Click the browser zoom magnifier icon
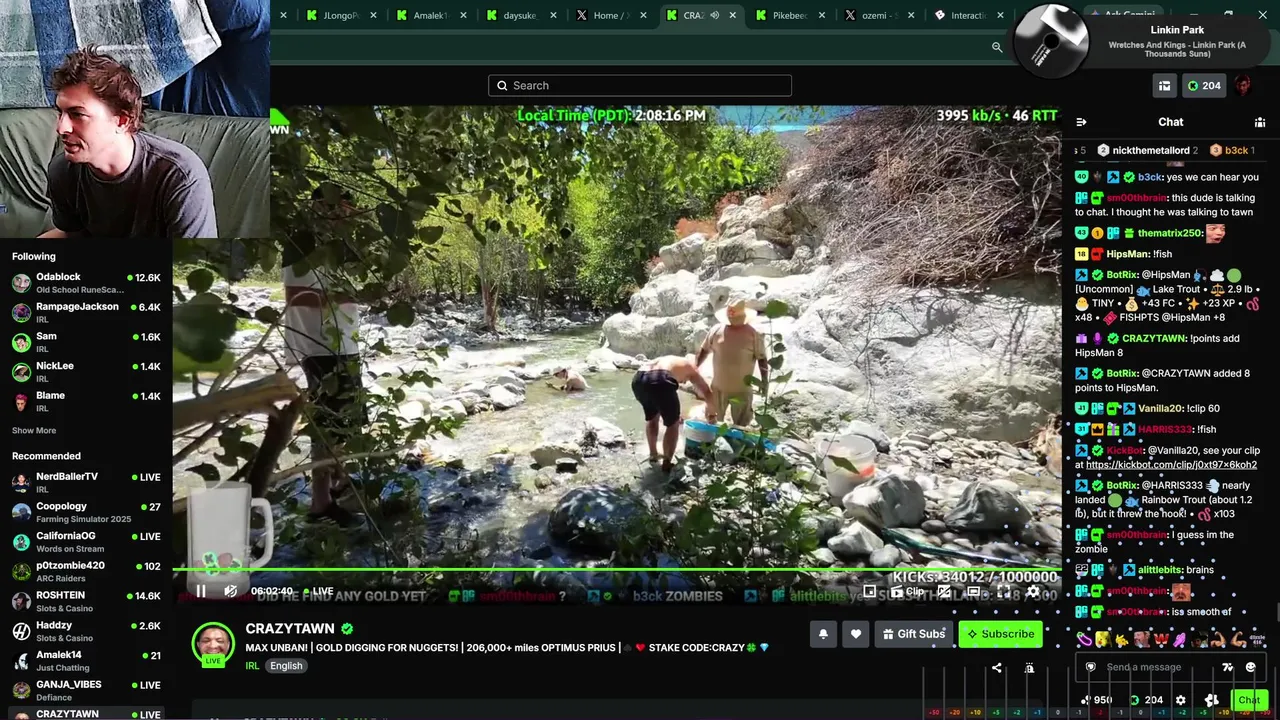Screen dimensions: 1280x720 pos(997,47)
